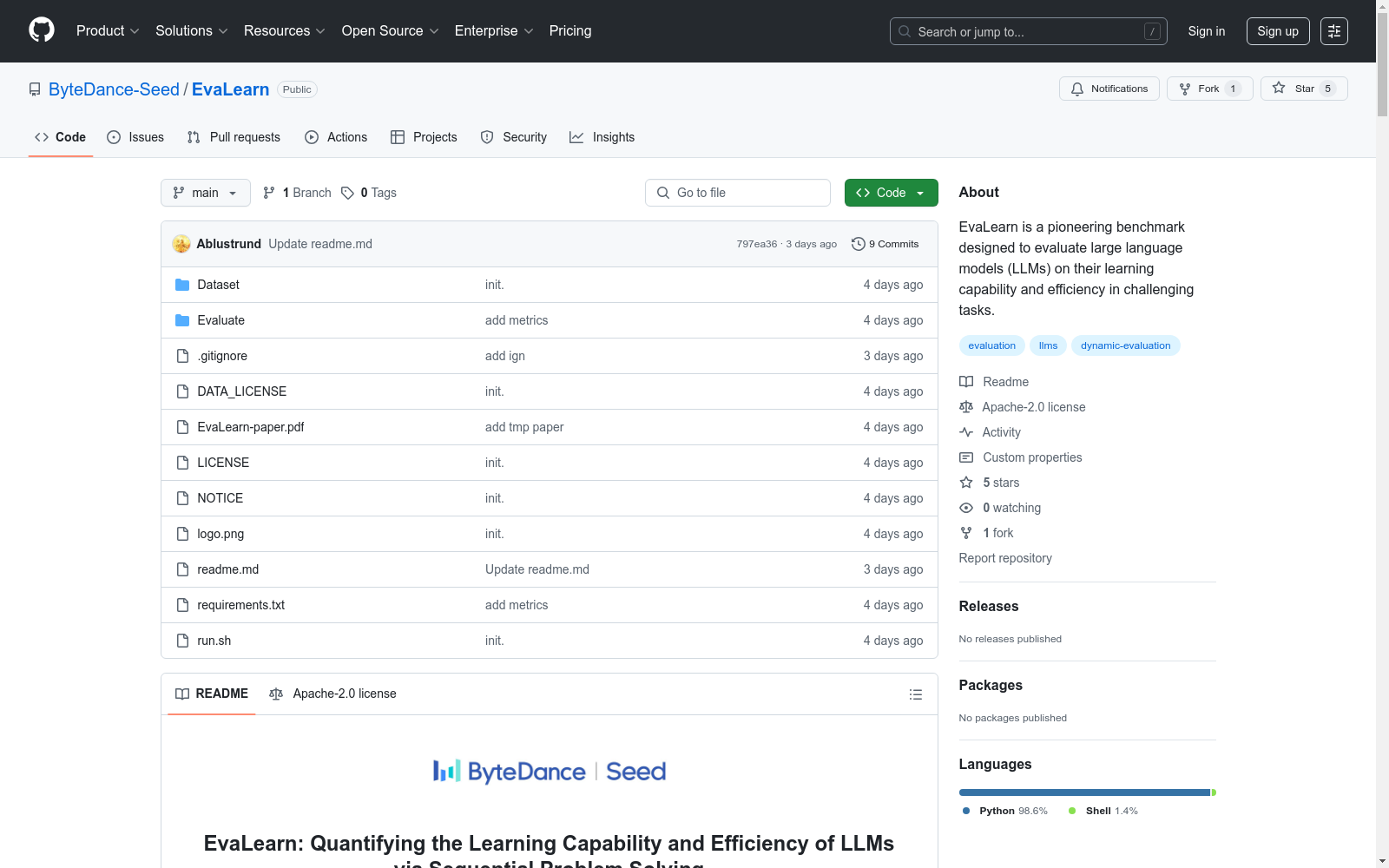Expand the Enterprise menu

coord(494,31)
